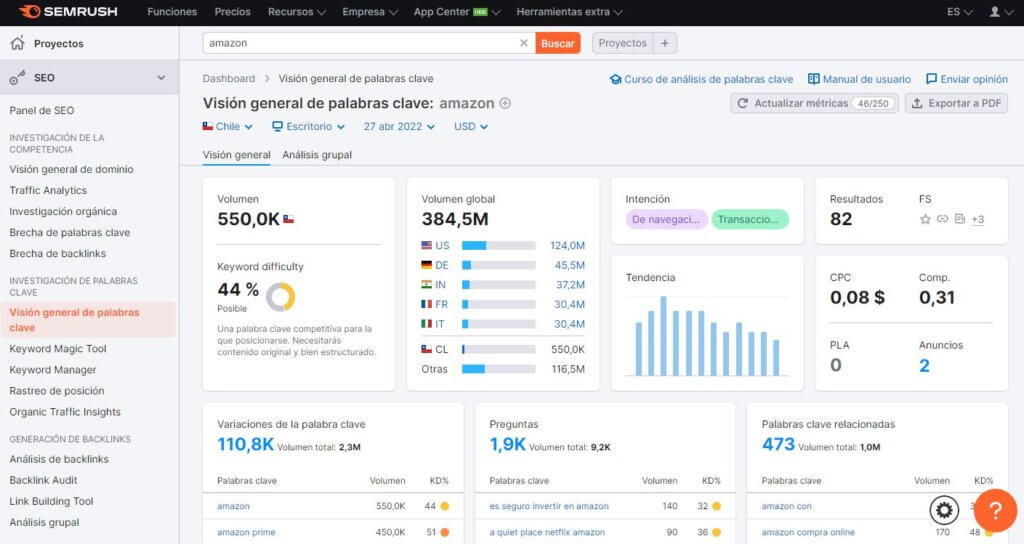Viewport: 1024px width, 544px height.
Task: Open Brecha de palabras clave
Action: coord(69,232)
